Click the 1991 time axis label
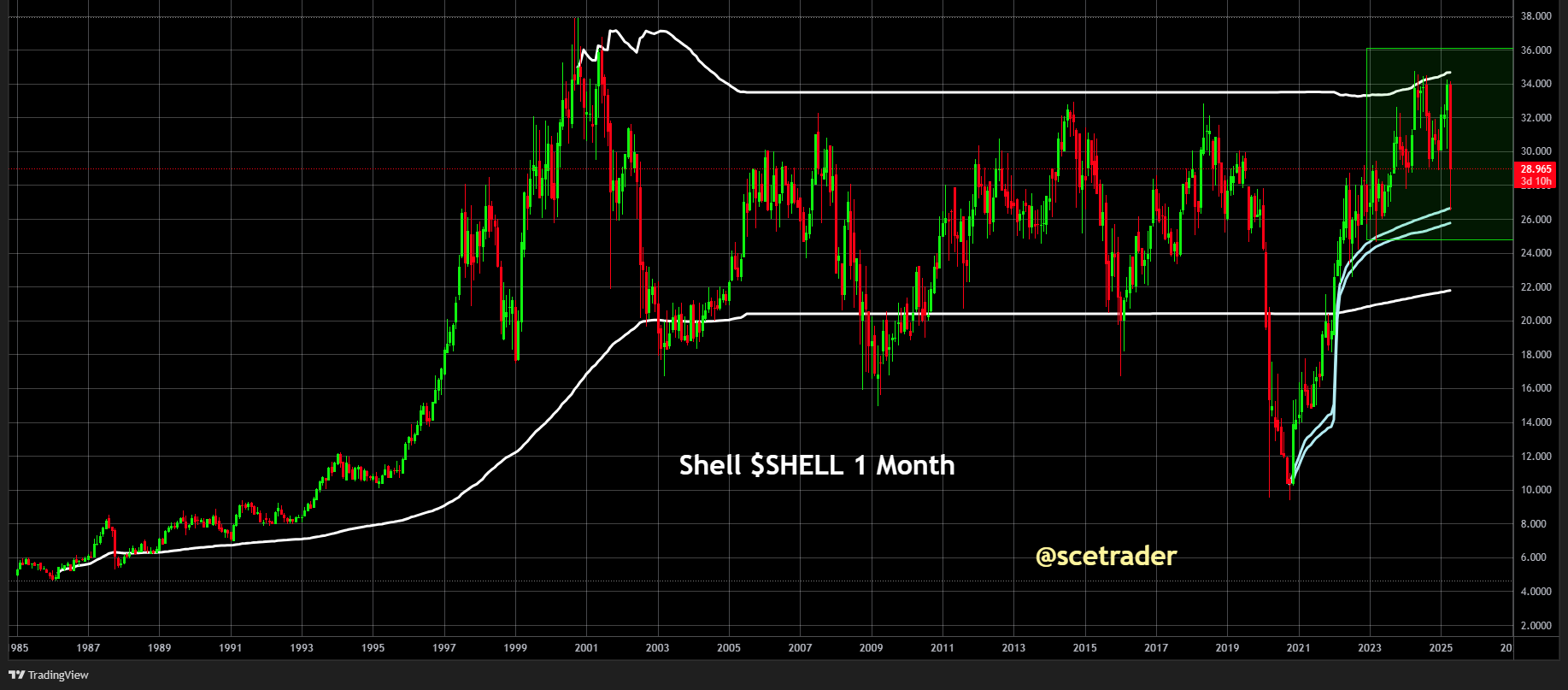This screenshot has width=1568, height=690. point(231,648)
